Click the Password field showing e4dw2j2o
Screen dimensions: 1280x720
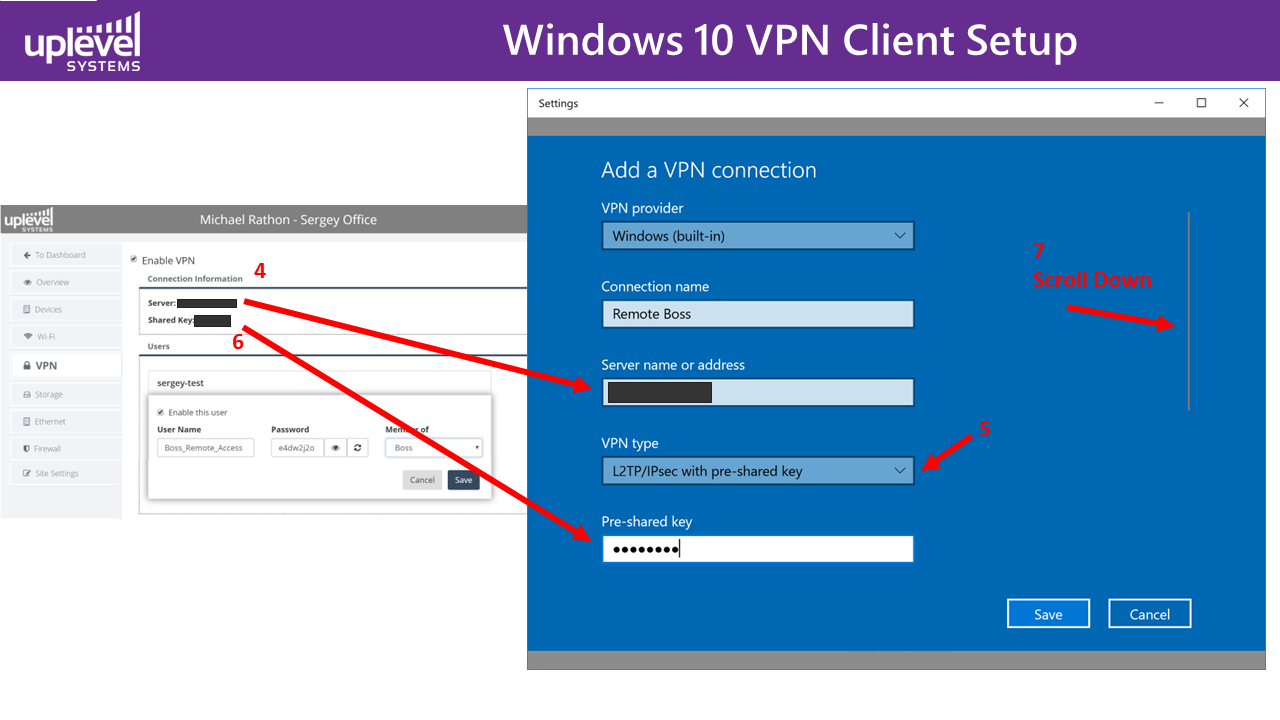tap(297, 448)
